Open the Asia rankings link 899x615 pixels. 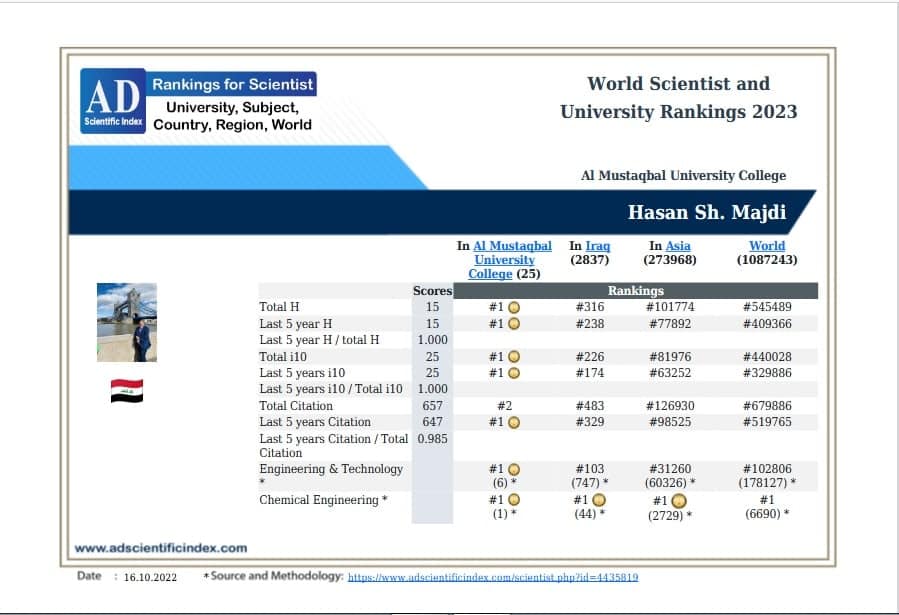point(678,246)
